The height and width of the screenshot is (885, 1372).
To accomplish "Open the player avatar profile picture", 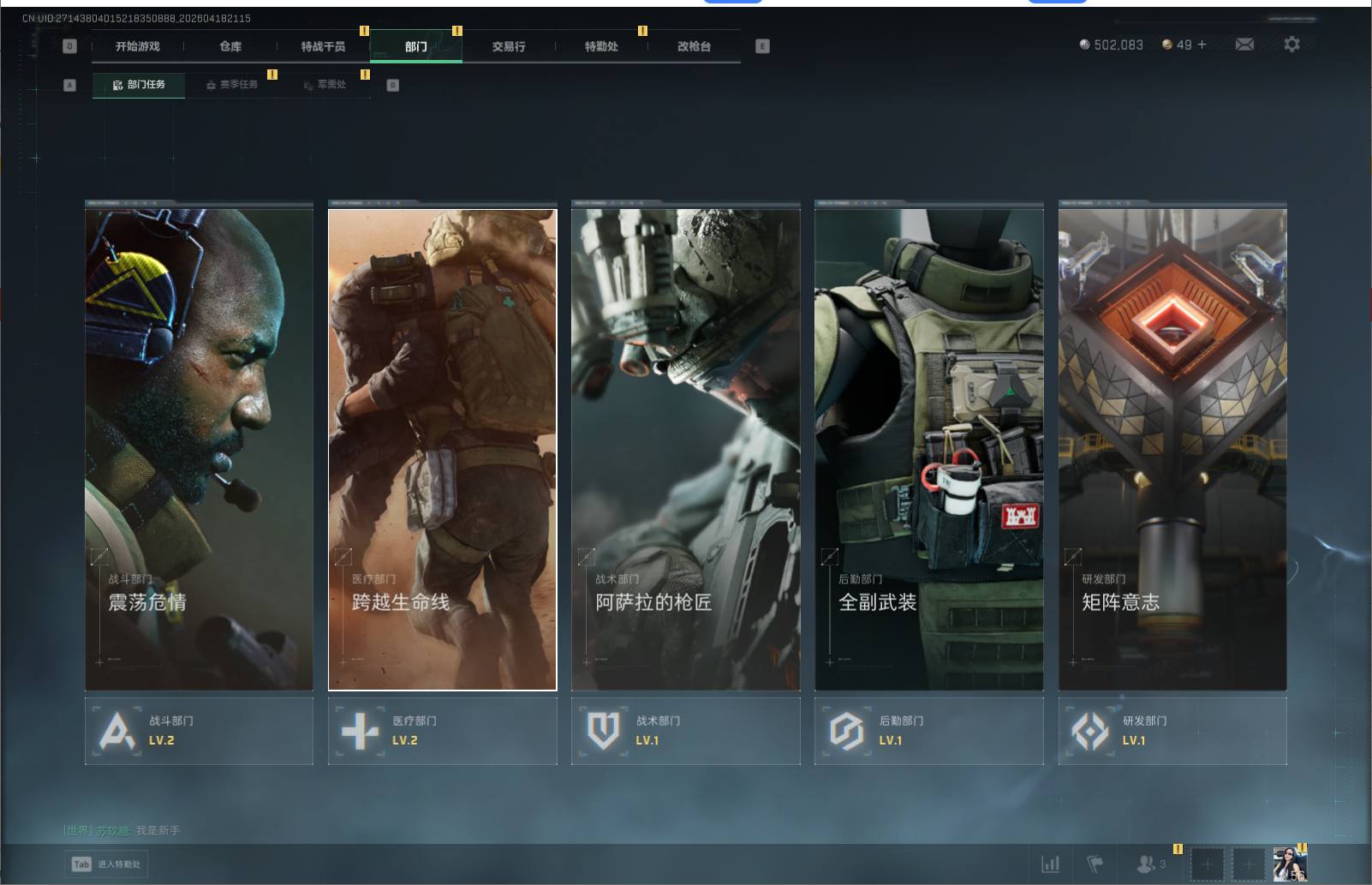I will [x=1289, y=864].
